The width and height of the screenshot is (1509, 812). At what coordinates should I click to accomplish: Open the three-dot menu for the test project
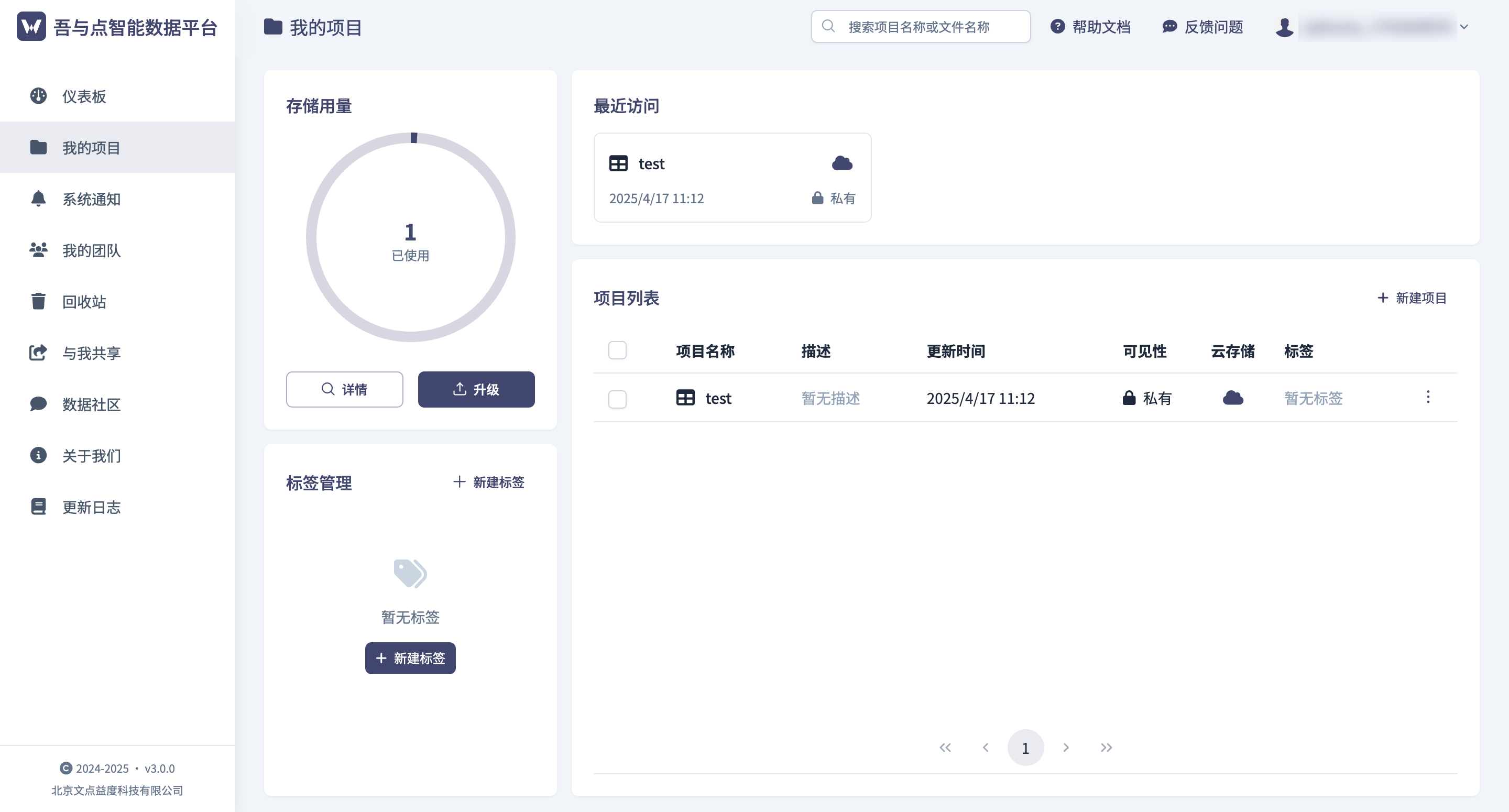pos(1428,397)
